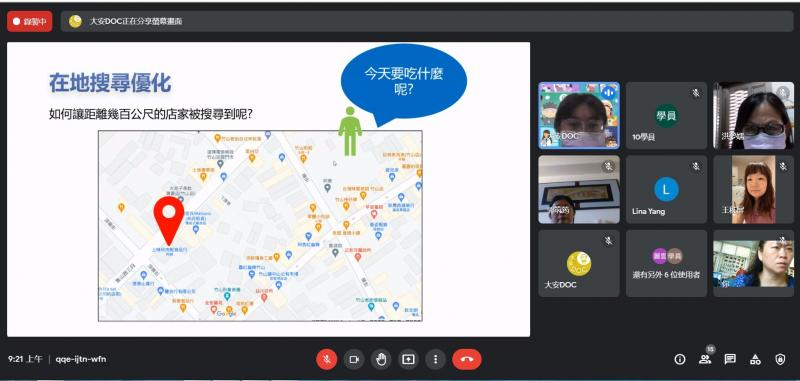The height and width of the screenshot is (381, 800).
Task: Click muted mic icon on 大安DOC avatar tile
Action: click(608, 240)
